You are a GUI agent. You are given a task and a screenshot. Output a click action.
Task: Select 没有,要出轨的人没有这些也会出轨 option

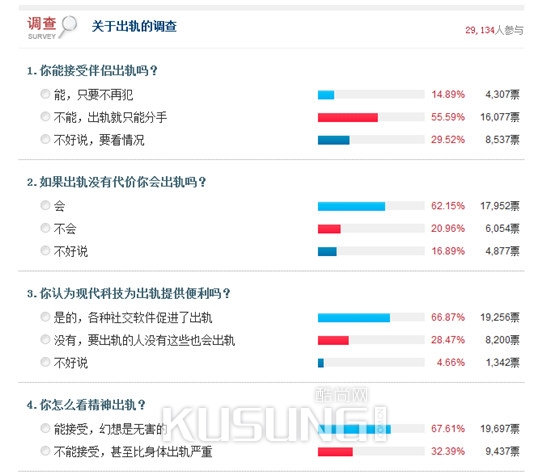coord(45,339)
